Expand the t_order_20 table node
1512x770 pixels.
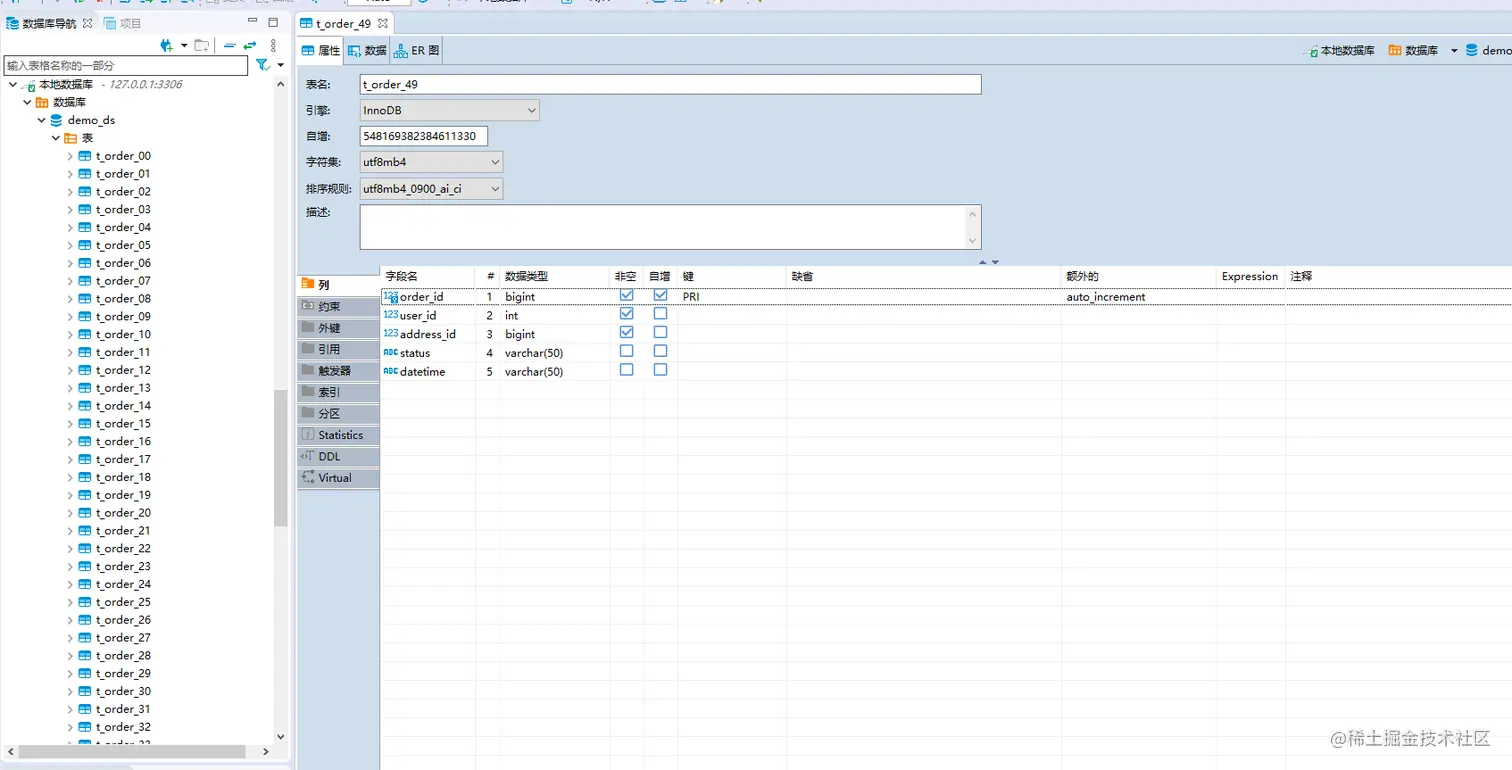click(x=70, y=514)
